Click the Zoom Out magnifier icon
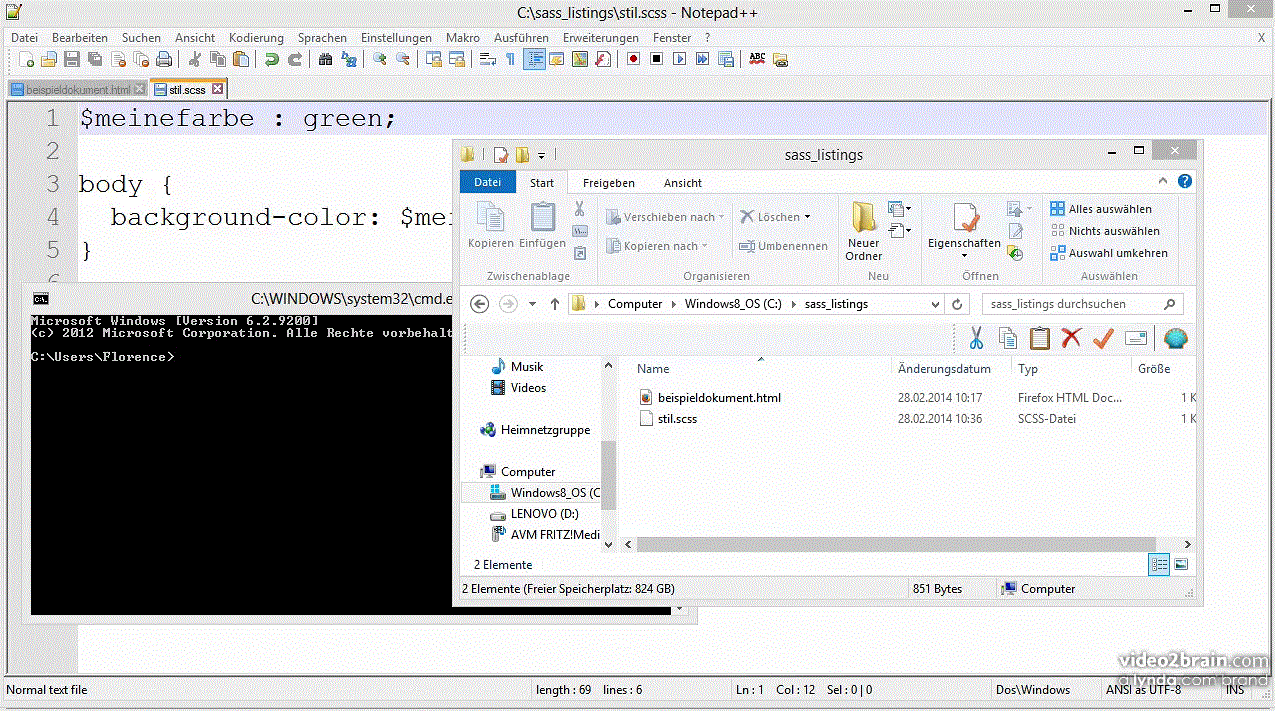The image size is (1275, 711). tap(403, 59)
